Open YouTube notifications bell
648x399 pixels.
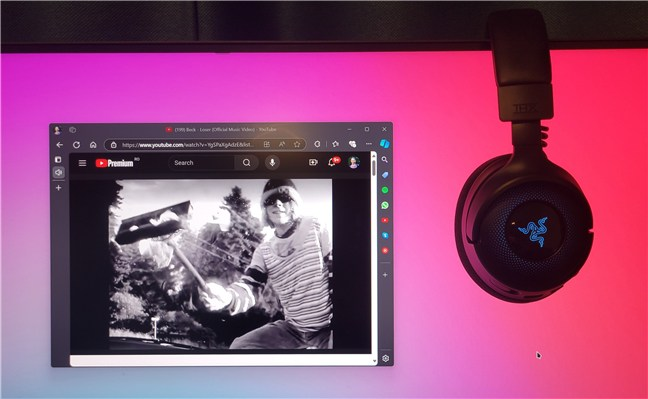click(332, 162)
